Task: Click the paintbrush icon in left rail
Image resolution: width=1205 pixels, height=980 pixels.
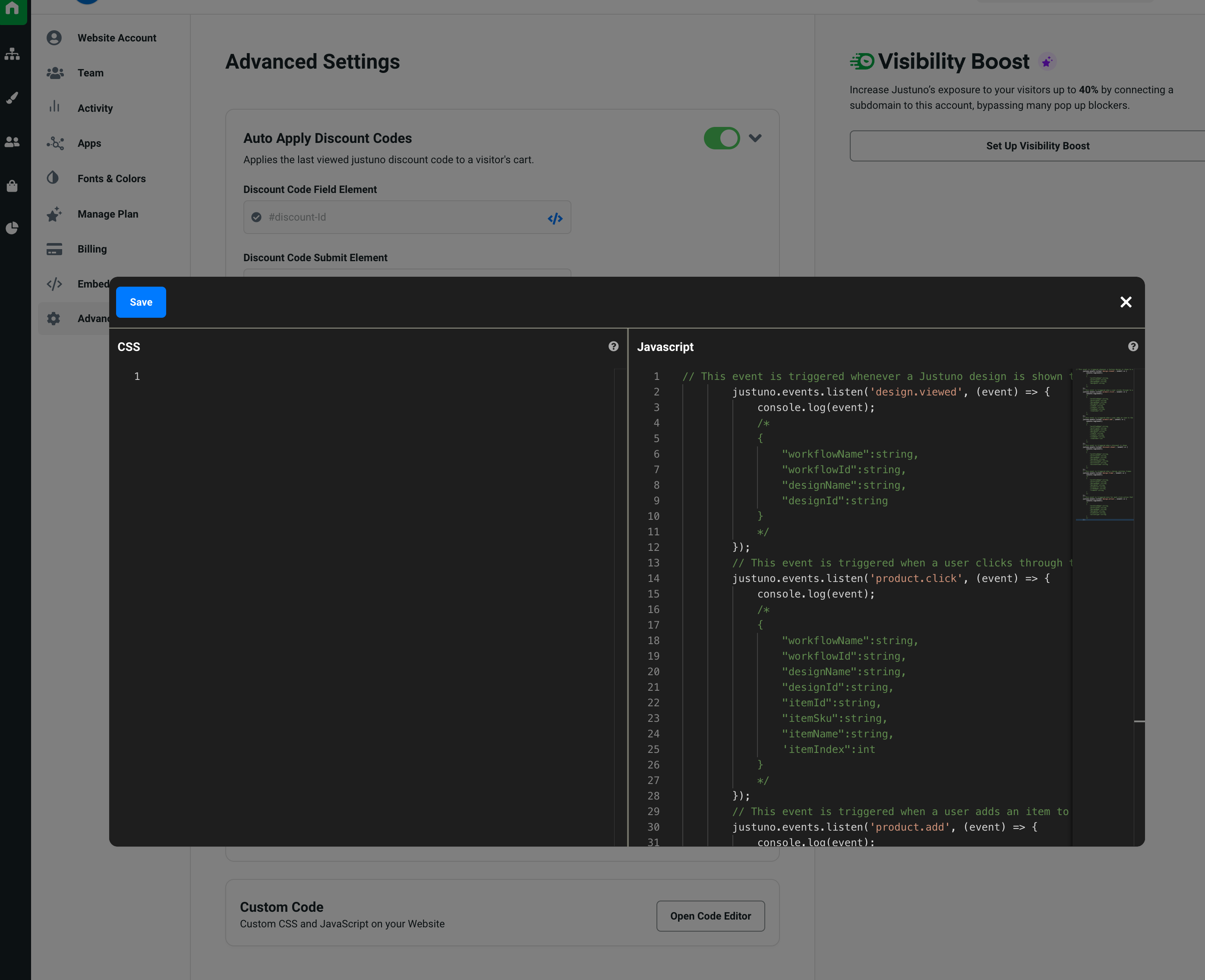Action: [13, 98]
